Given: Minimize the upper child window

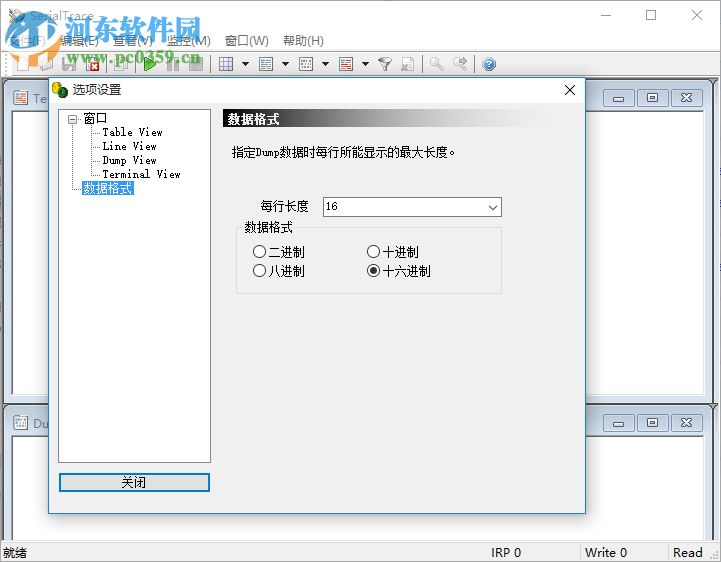Looking at the screenshot, I should click(x=618, y=98).
